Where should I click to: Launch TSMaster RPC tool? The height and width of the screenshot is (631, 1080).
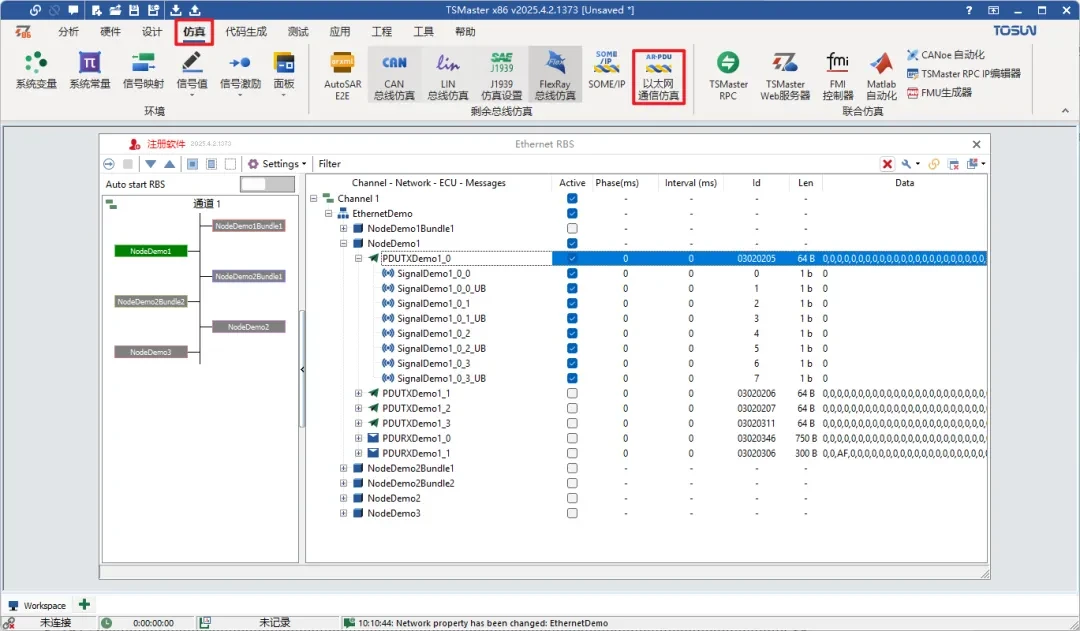[728, 75]
